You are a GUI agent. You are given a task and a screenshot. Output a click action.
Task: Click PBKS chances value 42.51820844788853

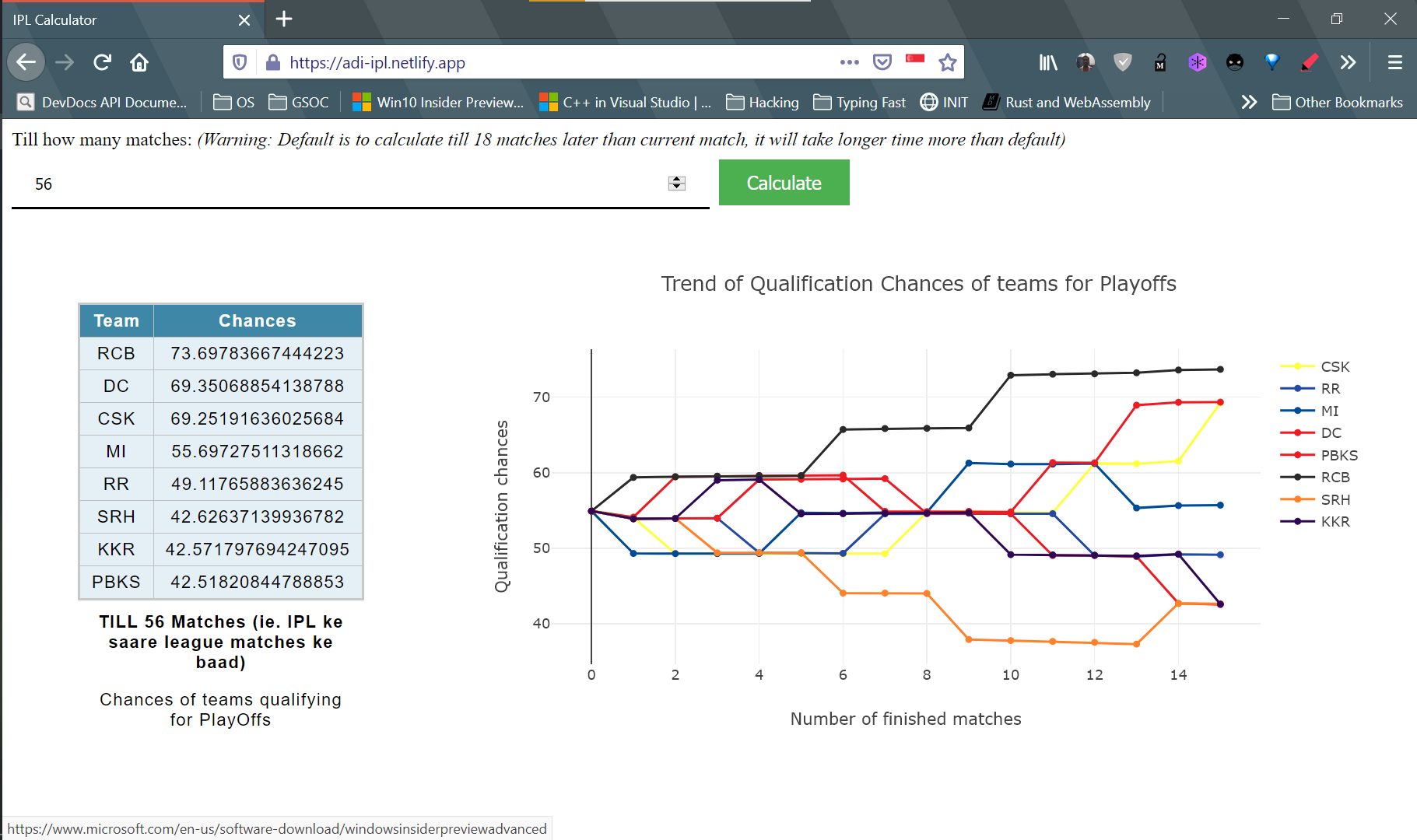[258, 582]
